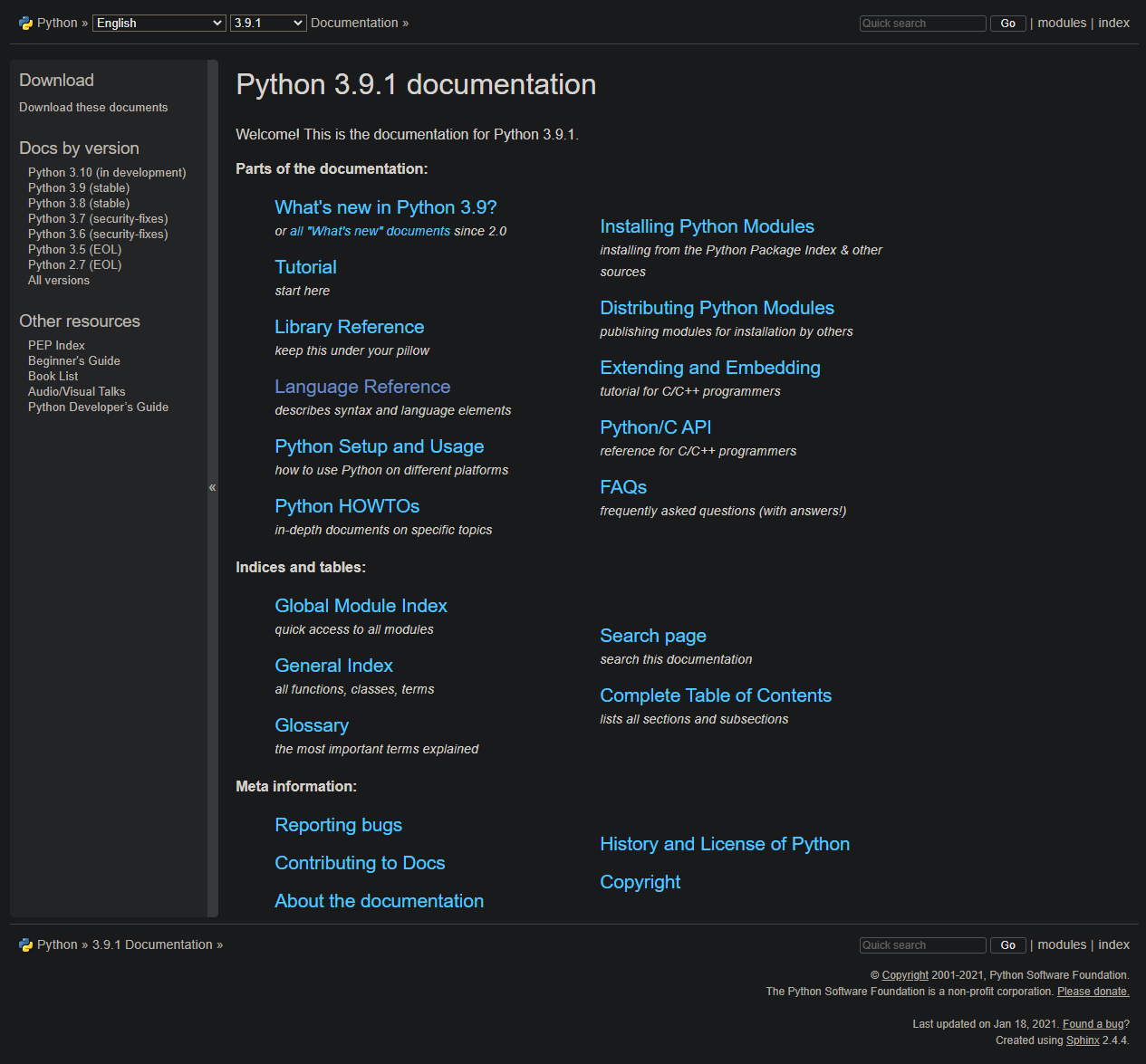Open the index link in the top navigation
This screenshot has width=1146, height=1064.
click(1113, 23)
